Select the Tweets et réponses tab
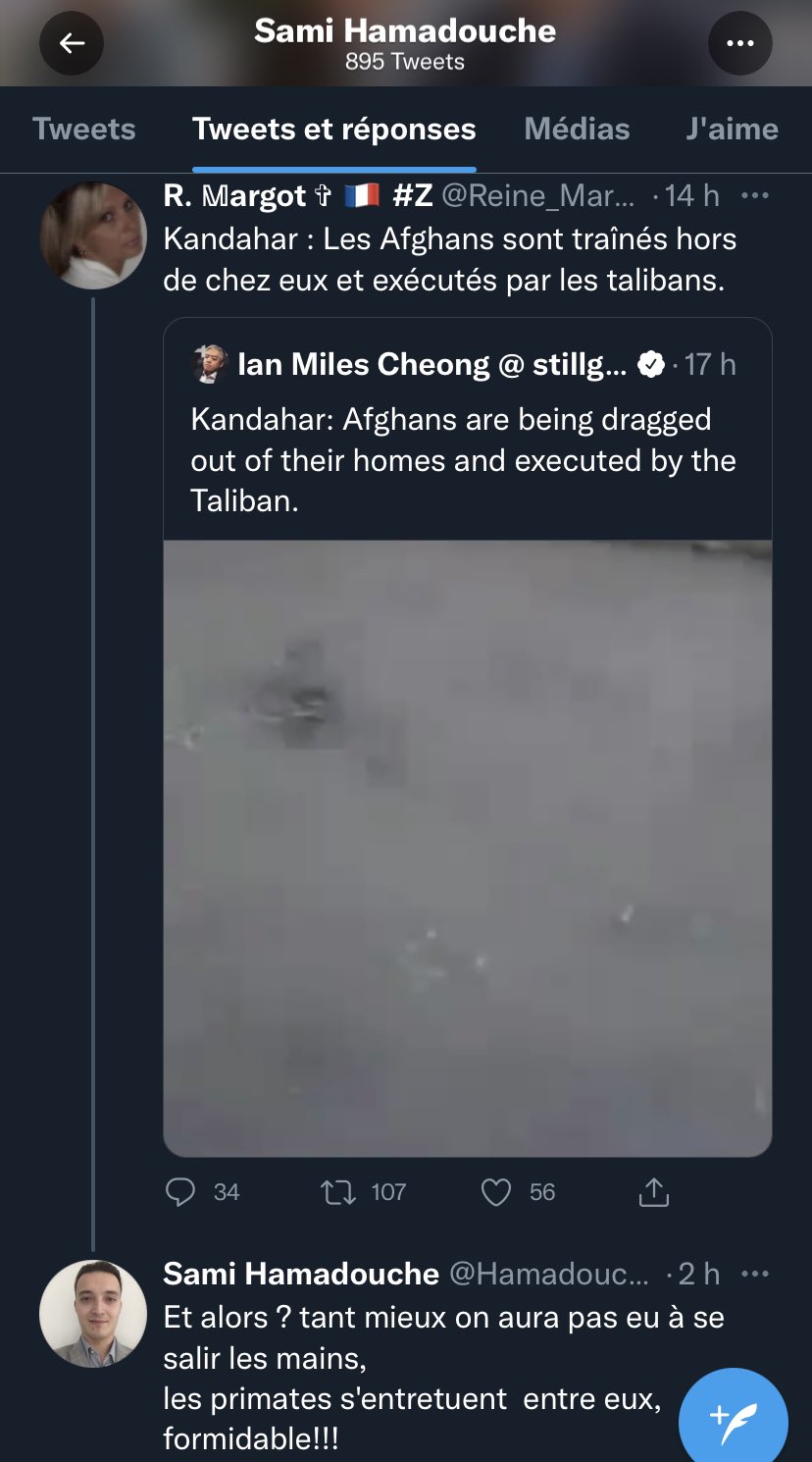This screenshot has height=1462, width=812. coord(333,129)
